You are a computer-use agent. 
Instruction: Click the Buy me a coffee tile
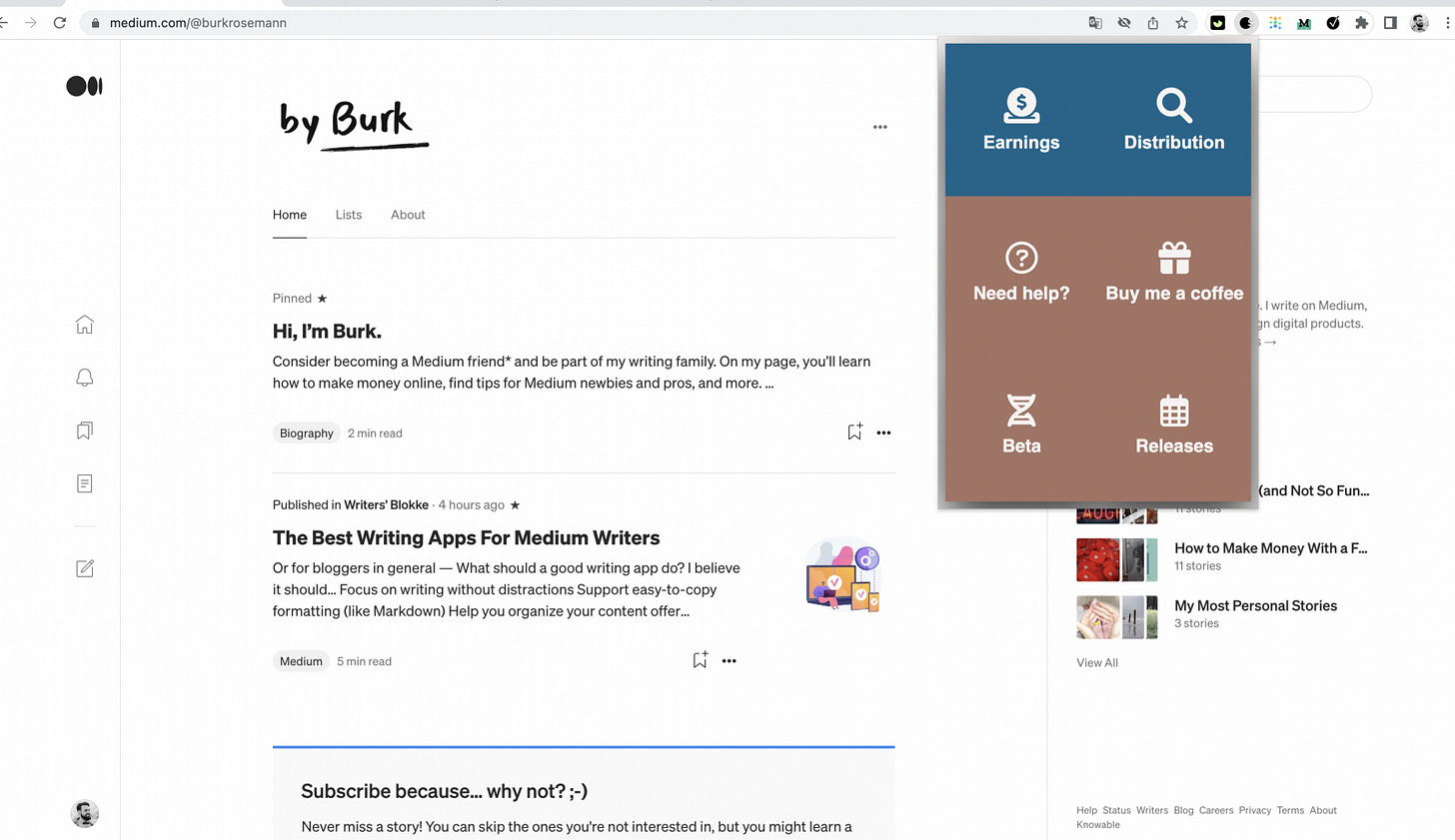pos(1174,272)
